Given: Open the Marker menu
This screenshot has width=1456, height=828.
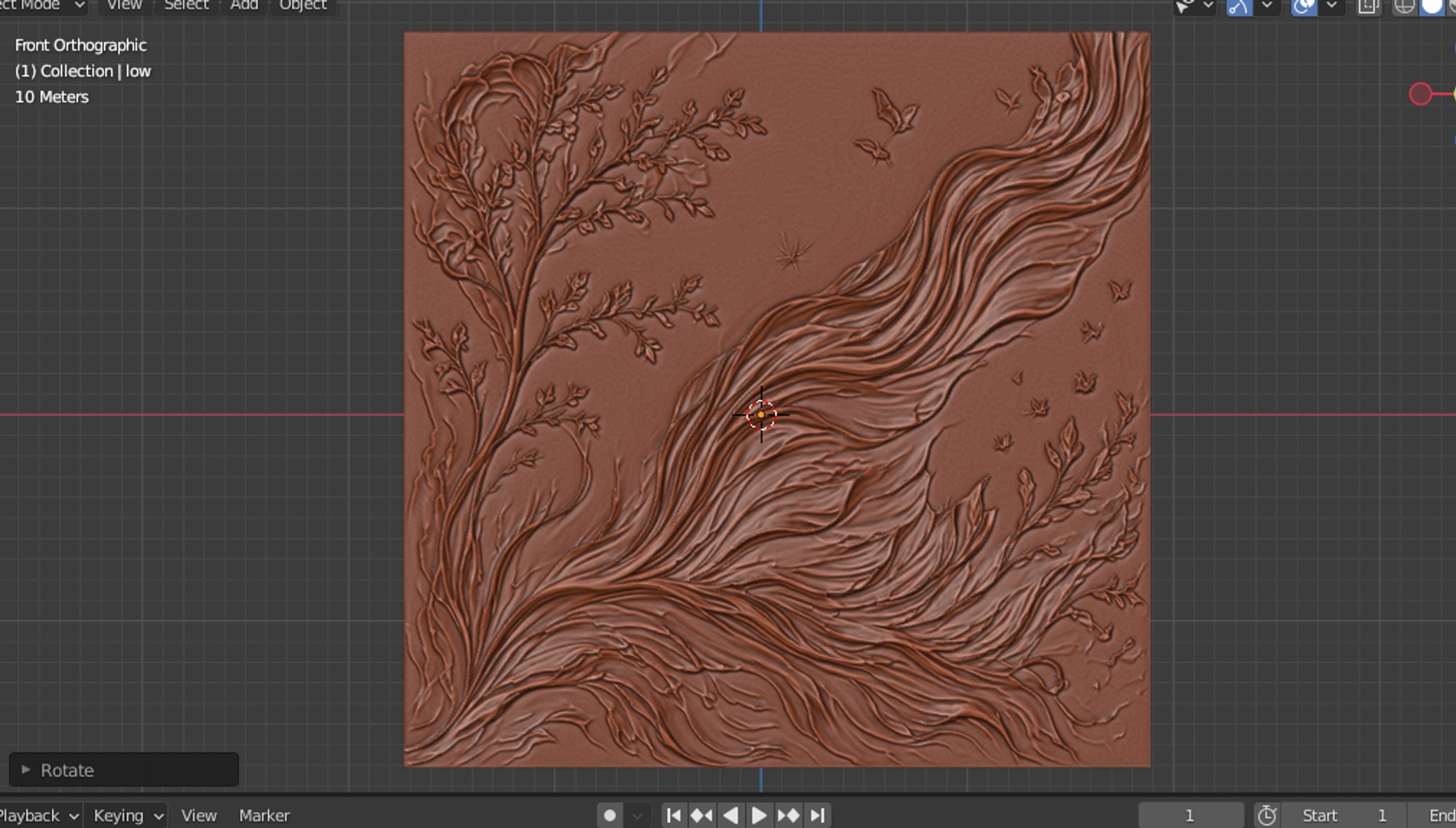Looking at the screenshot, I should click(264, 815).
